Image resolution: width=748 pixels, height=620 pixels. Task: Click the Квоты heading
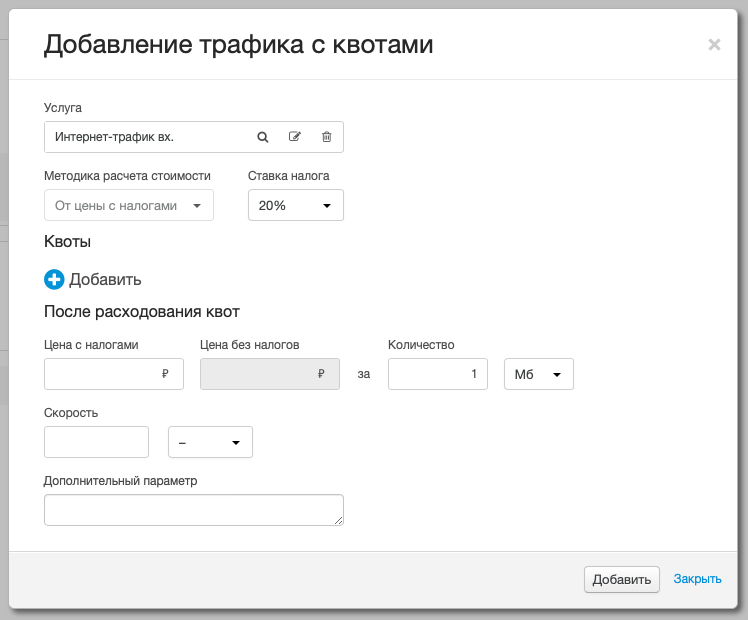point(67,241)
